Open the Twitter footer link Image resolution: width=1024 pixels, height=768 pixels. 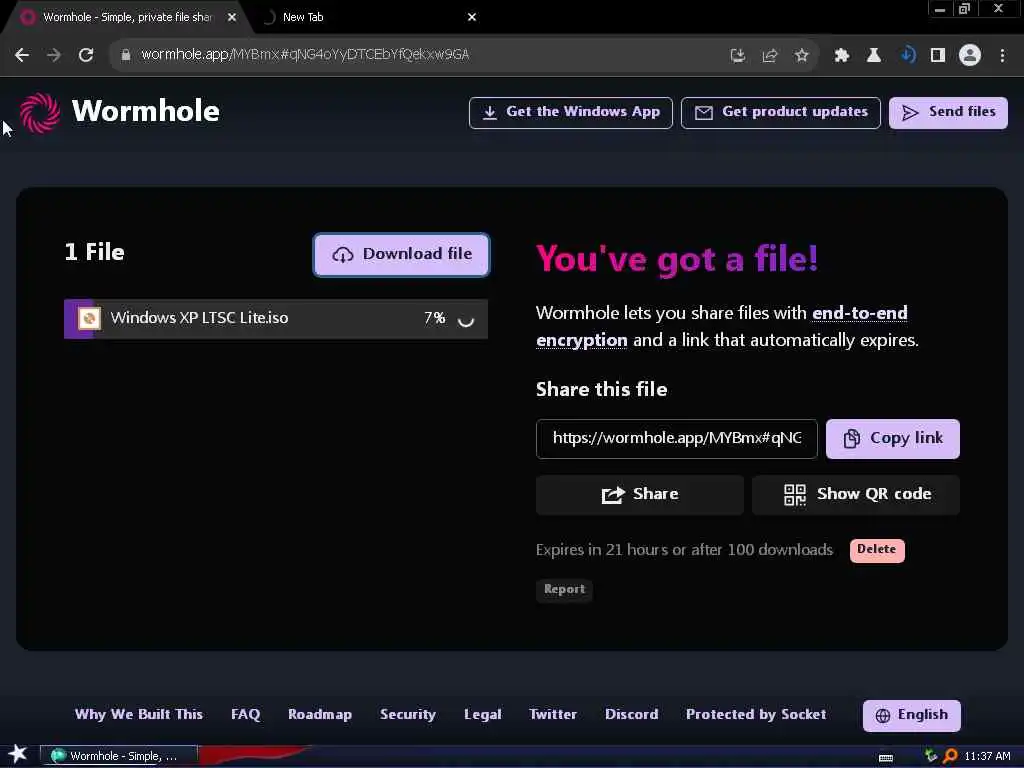553,715
